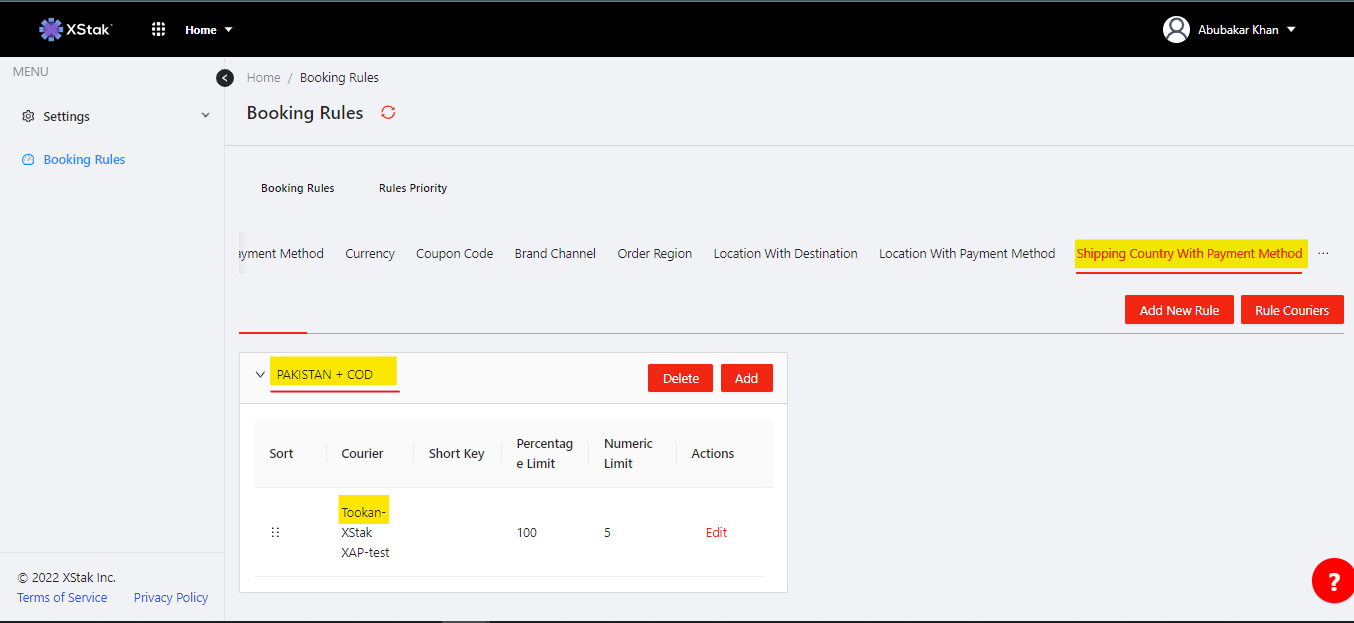Grab the row sort drag handle
This screenshot has height=623, width=1354.
coord(275,533)
